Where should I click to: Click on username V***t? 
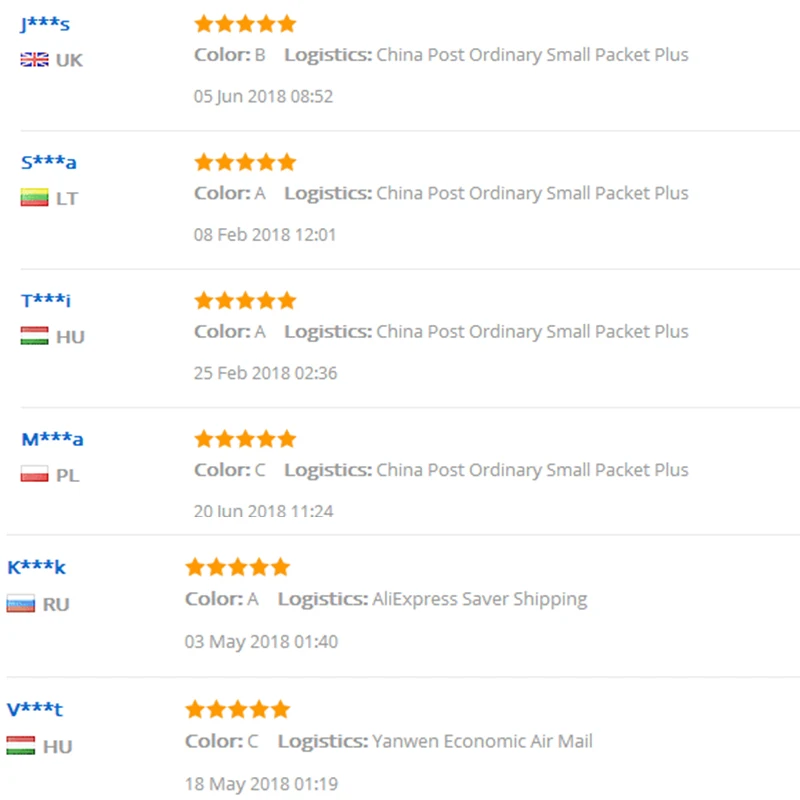(x=35, y=710)
